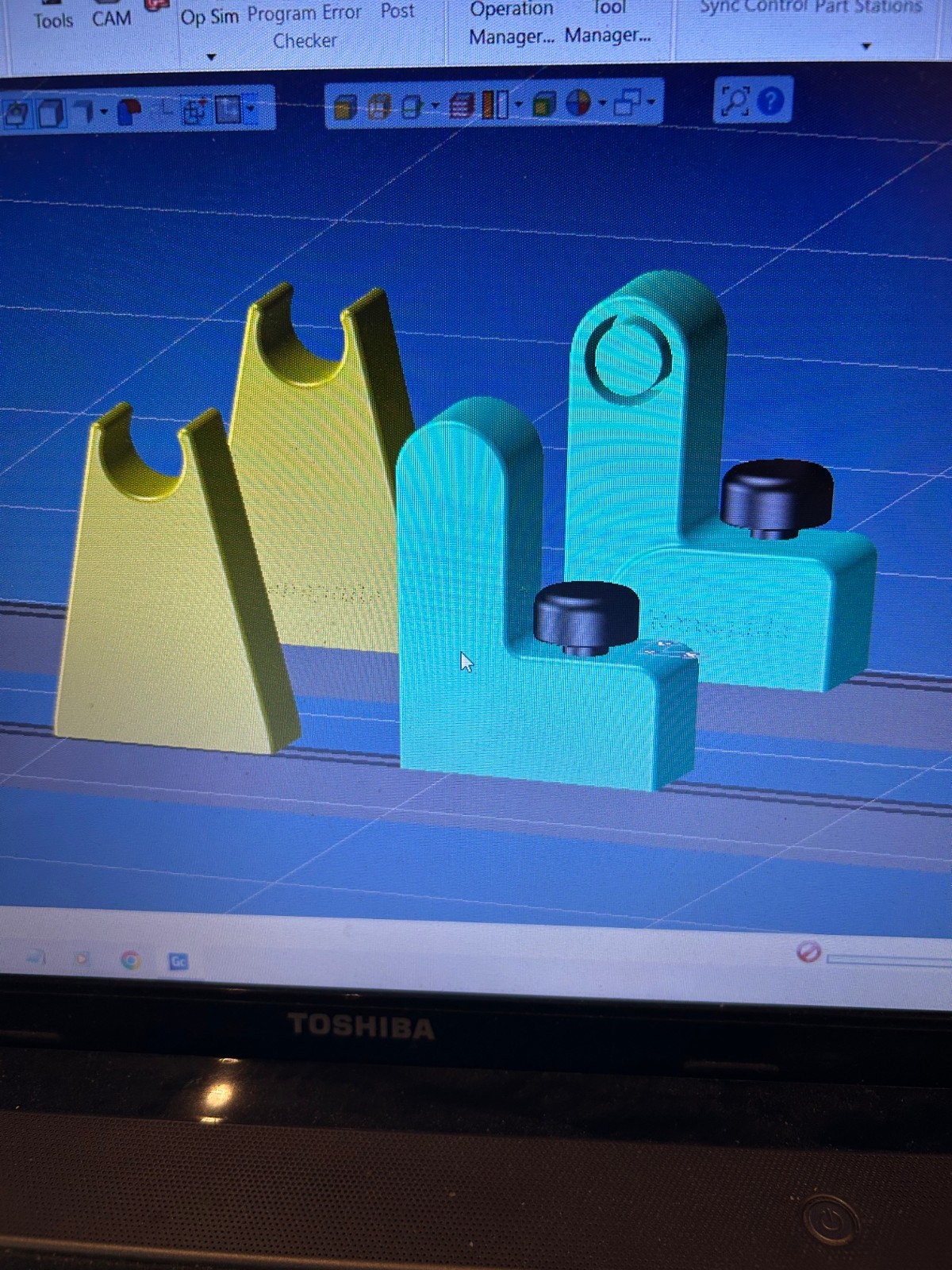Expand the dropdown after the orange bars icon

pyautogui.click(x=519, y=104)
